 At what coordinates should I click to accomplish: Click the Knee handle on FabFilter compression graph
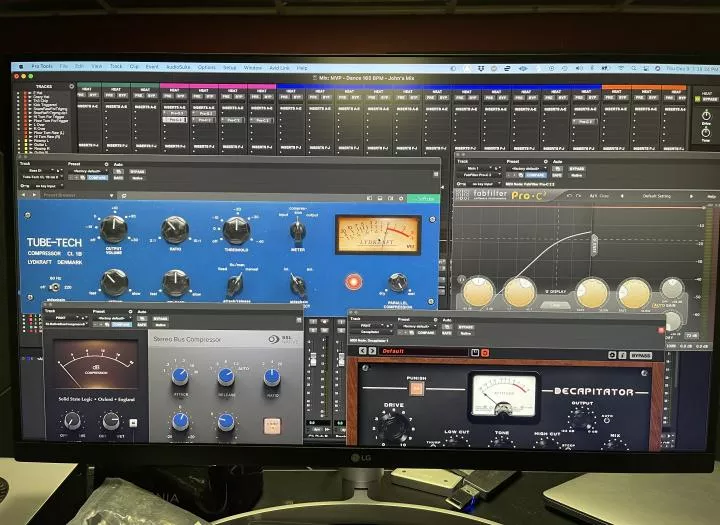point(594,245)
